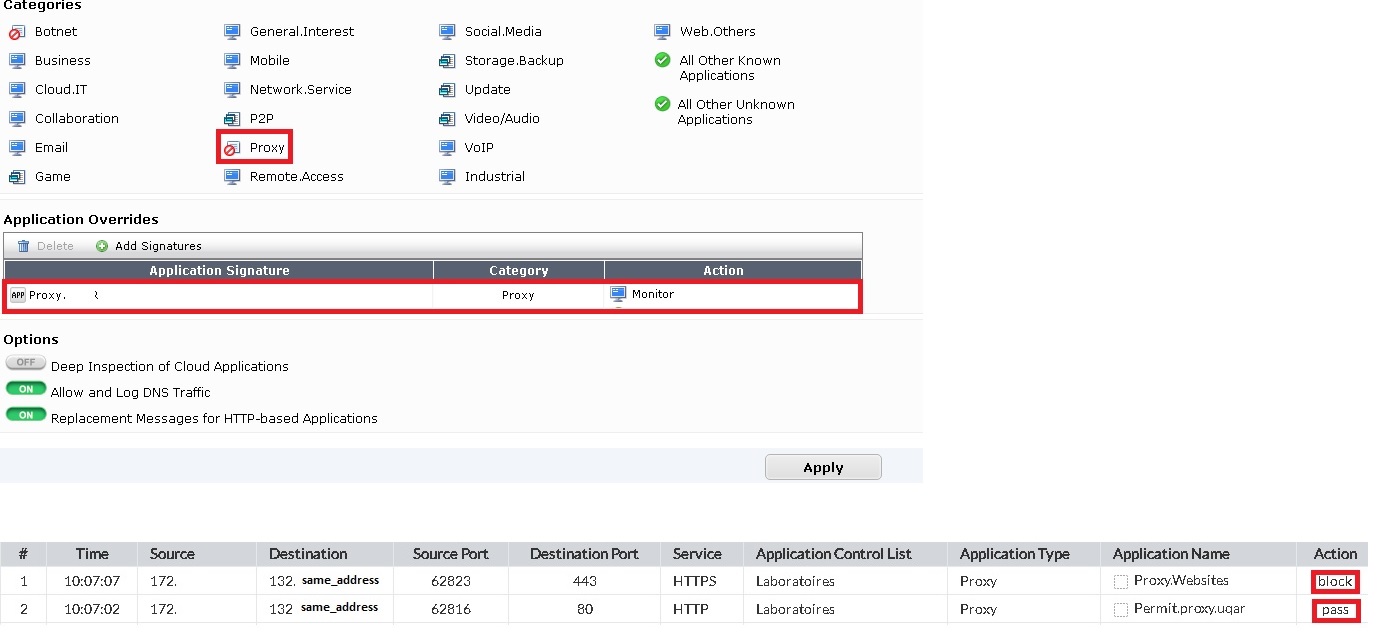Viewport: 1380px width, 640px height.
Task: Disable Allow and Log DNS Traffic switch
Action: [x=26, y=389]
